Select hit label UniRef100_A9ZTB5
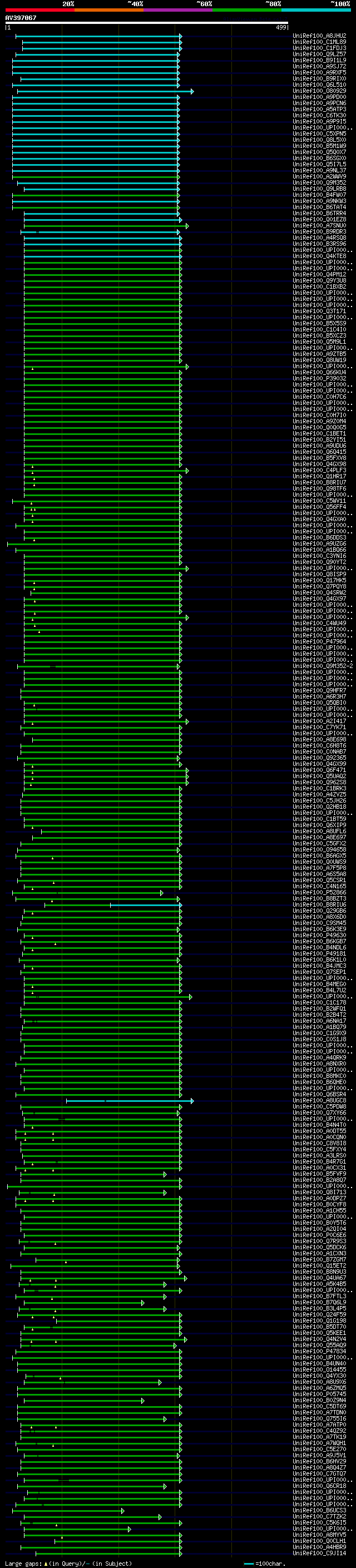356x1568 pixels. tap(319, 354)
